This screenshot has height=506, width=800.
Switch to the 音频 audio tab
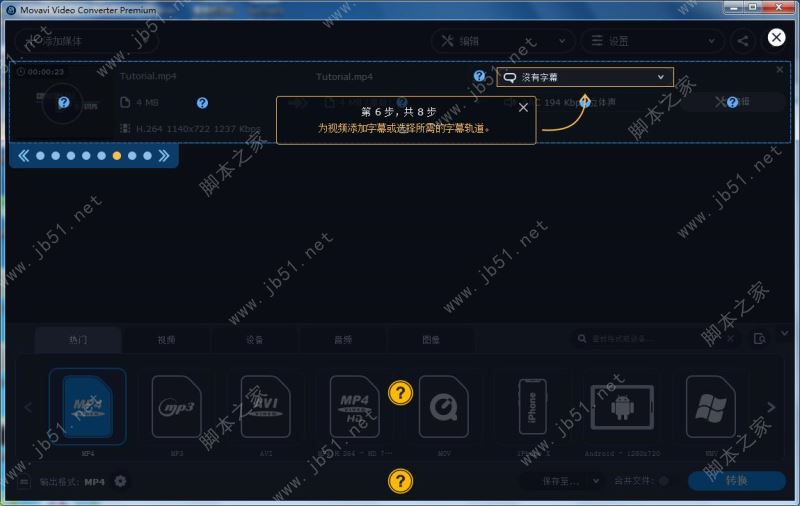click(343, 340)
